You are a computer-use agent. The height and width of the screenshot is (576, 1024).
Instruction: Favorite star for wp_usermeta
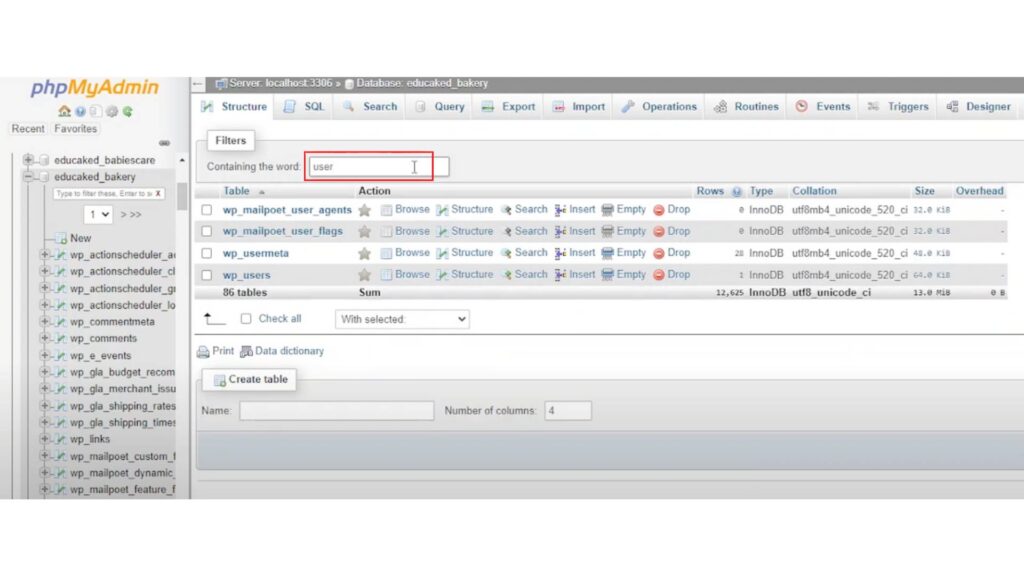pyautogui.click(x=364, y=253)
